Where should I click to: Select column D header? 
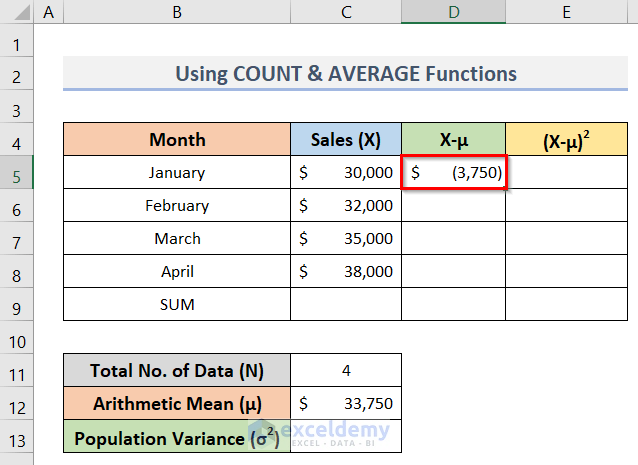453,14
